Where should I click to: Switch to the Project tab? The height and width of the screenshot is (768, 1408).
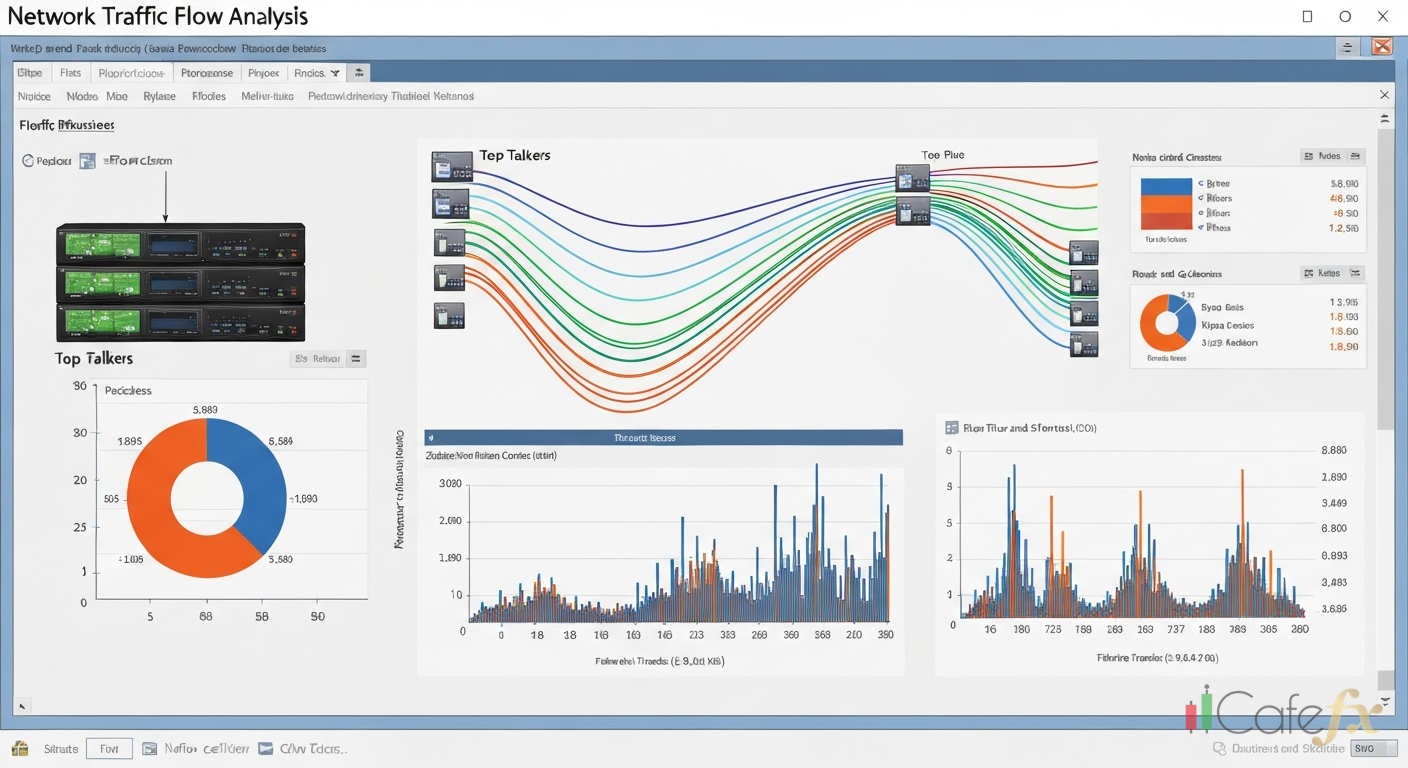tap(263, 72)
